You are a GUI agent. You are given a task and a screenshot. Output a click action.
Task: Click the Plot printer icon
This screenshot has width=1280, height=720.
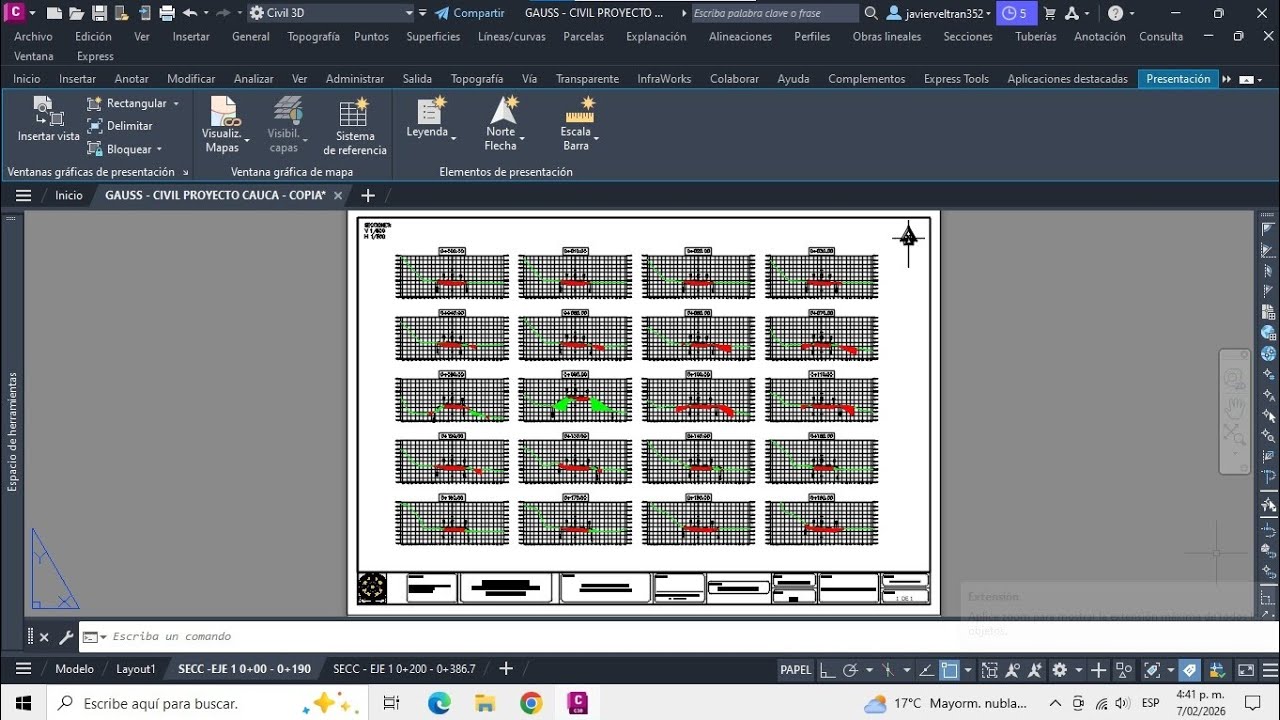[x=167, y=13]
